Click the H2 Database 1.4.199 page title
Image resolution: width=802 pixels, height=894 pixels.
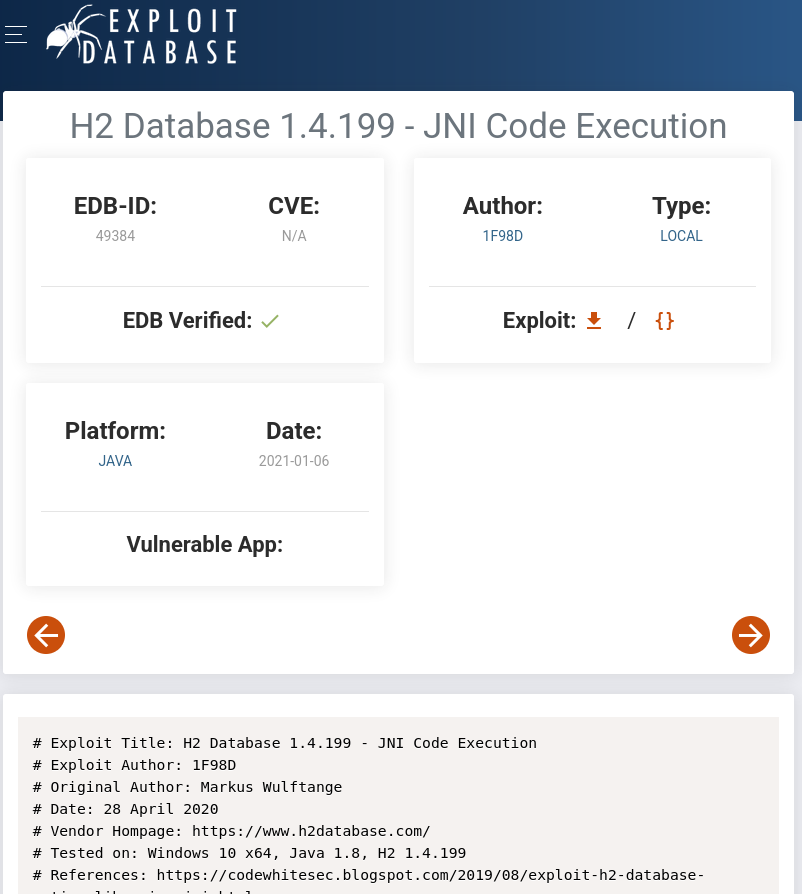[398, 125]
